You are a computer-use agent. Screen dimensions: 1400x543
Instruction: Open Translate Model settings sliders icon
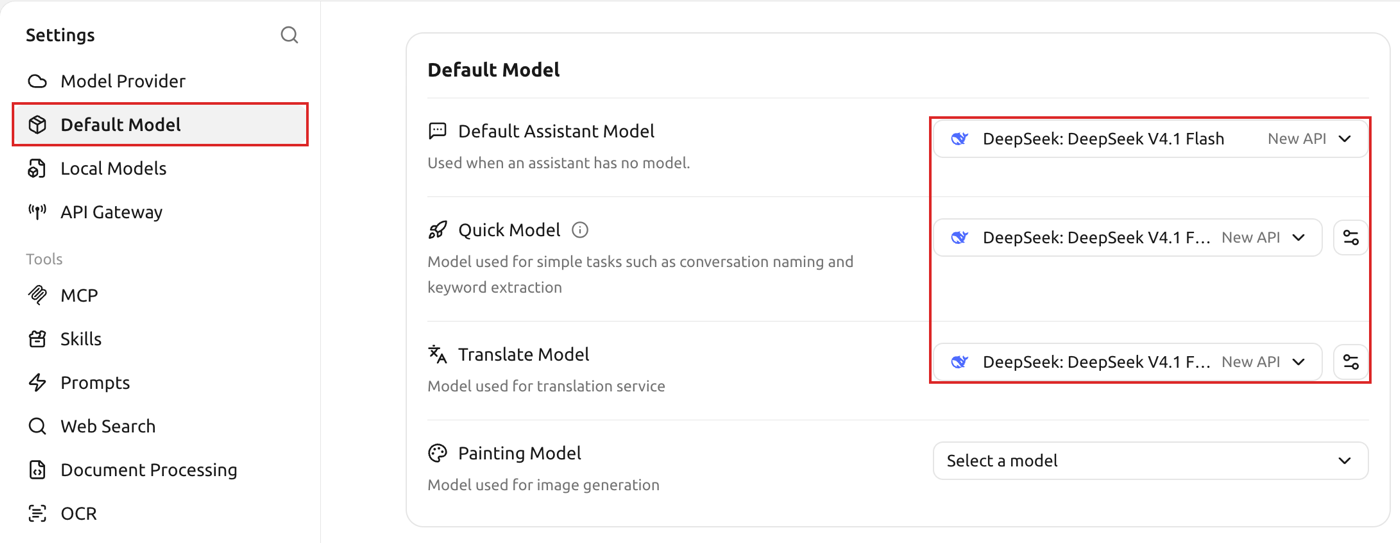pyautogui.click(x=1351, y=362)
